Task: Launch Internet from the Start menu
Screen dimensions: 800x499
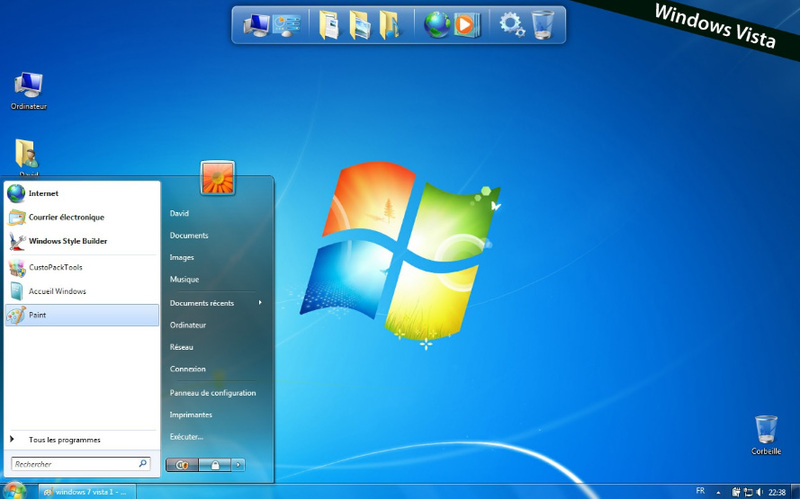Action: 82,193
